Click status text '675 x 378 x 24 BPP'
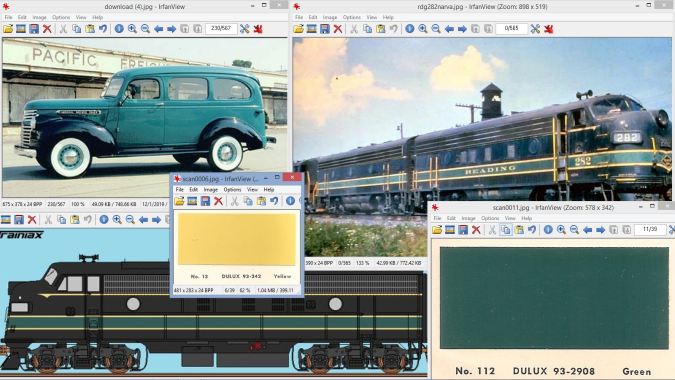This screenshot has height=380, width=675. point(22,204)
